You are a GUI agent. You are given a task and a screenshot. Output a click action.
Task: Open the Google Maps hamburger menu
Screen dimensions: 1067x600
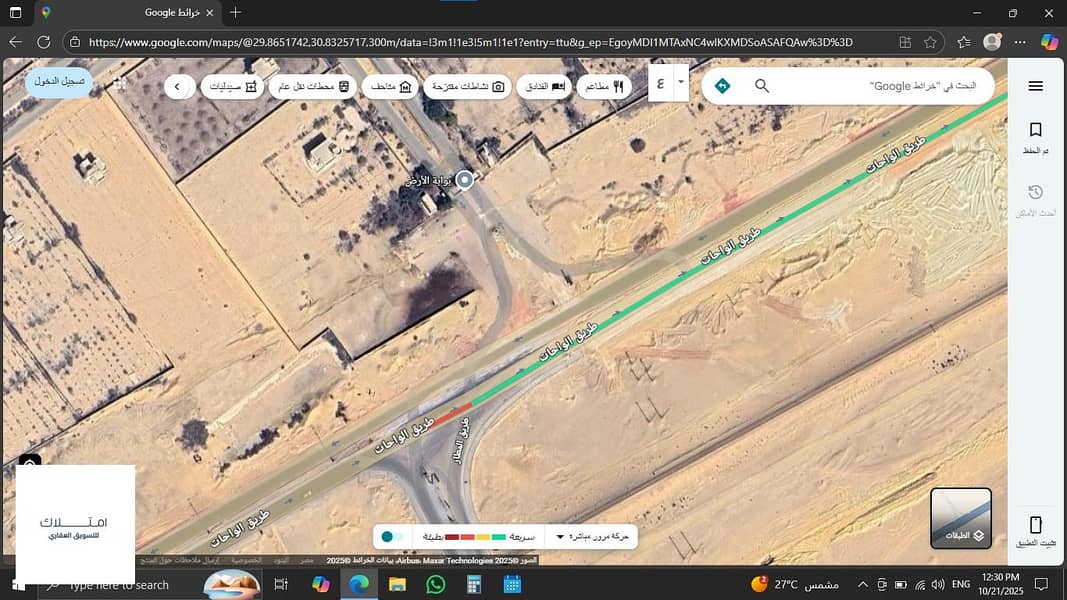click(1035, 86)
